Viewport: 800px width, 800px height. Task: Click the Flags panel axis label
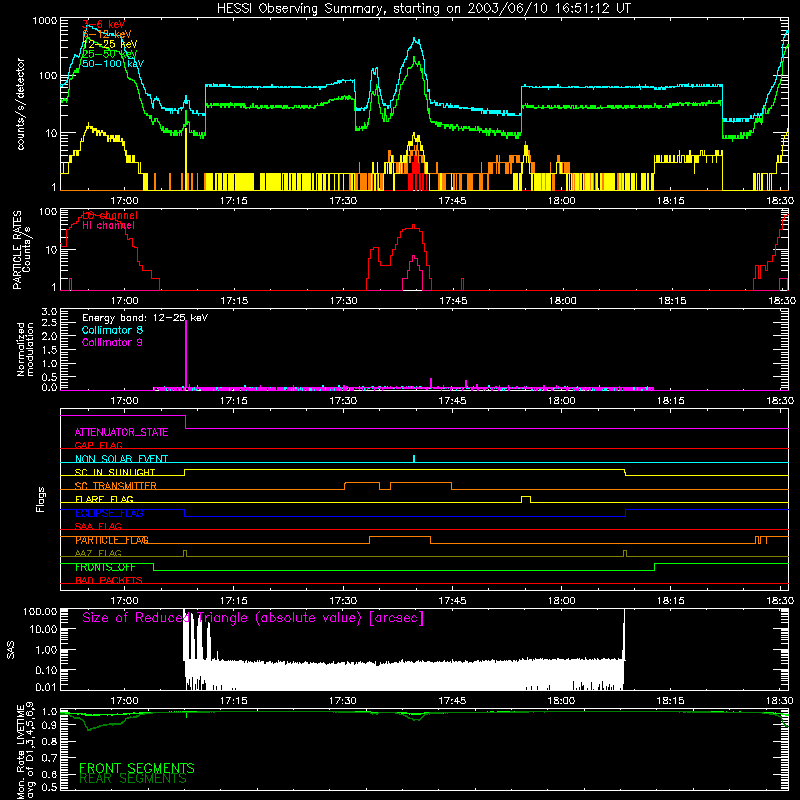(41, 499)
